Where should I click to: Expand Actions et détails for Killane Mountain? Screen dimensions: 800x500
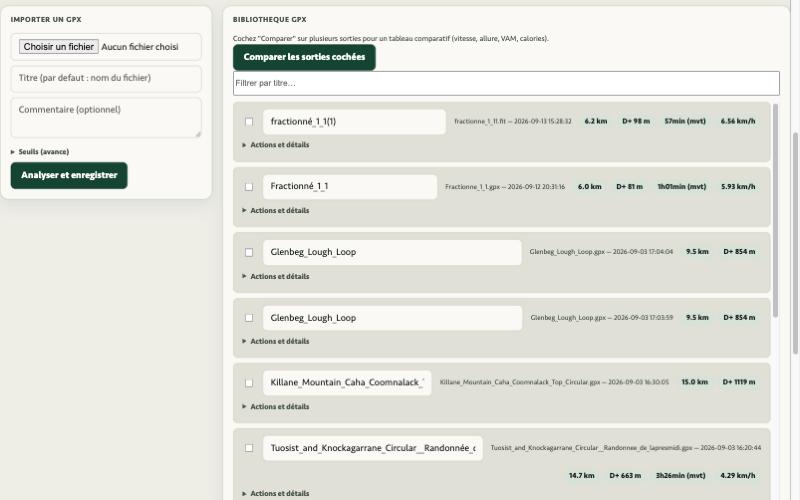point(276,407)
